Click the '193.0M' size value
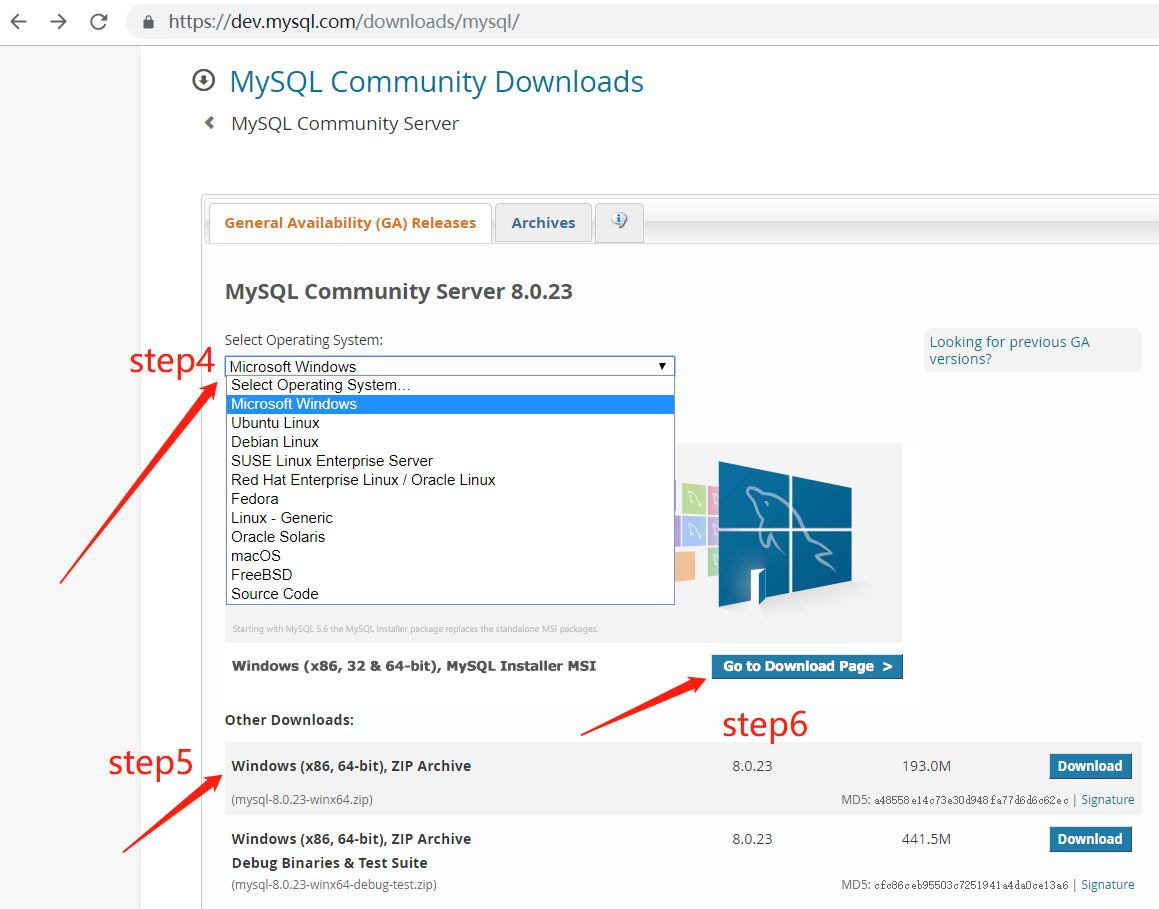Viewport: 1159px width, 909px height. click(926, 766)
